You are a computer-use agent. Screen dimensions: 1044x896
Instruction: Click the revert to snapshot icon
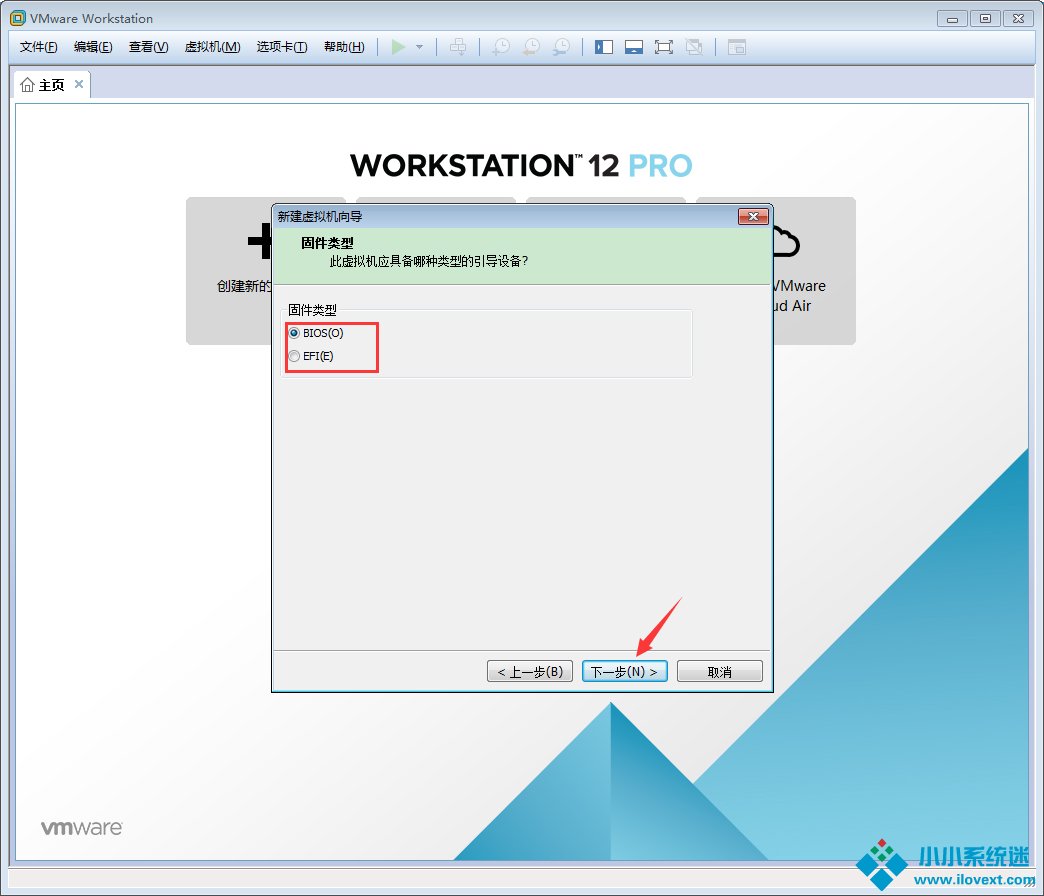click(x=531, y=47)
